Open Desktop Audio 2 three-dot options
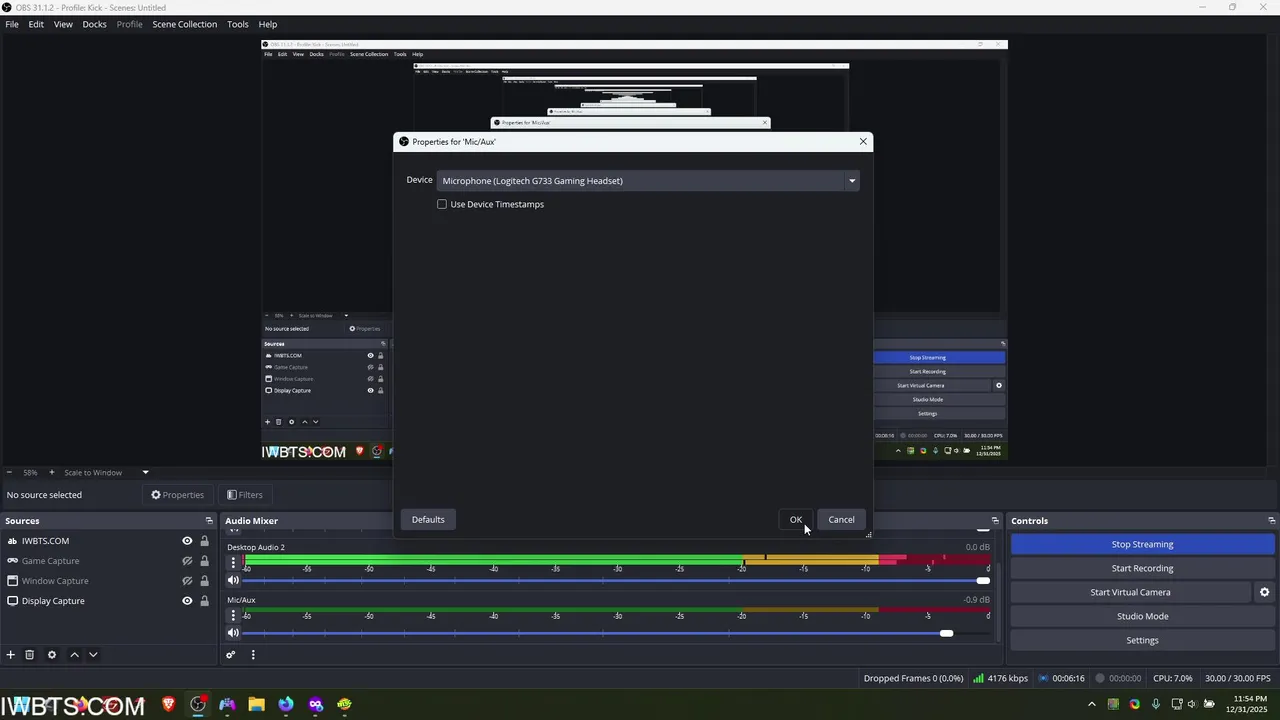 [x=233, y=563]
